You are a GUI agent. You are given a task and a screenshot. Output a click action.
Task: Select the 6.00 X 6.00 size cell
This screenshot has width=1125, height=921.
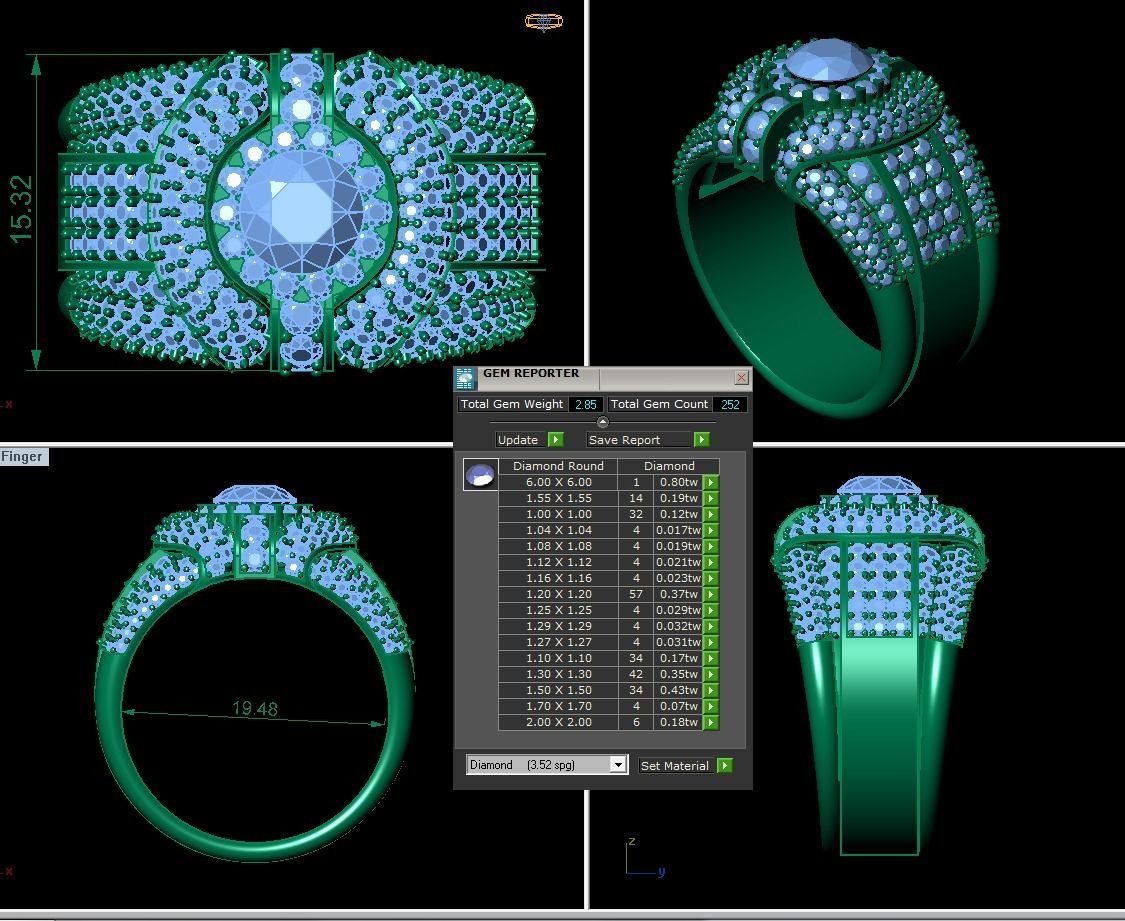558,482
